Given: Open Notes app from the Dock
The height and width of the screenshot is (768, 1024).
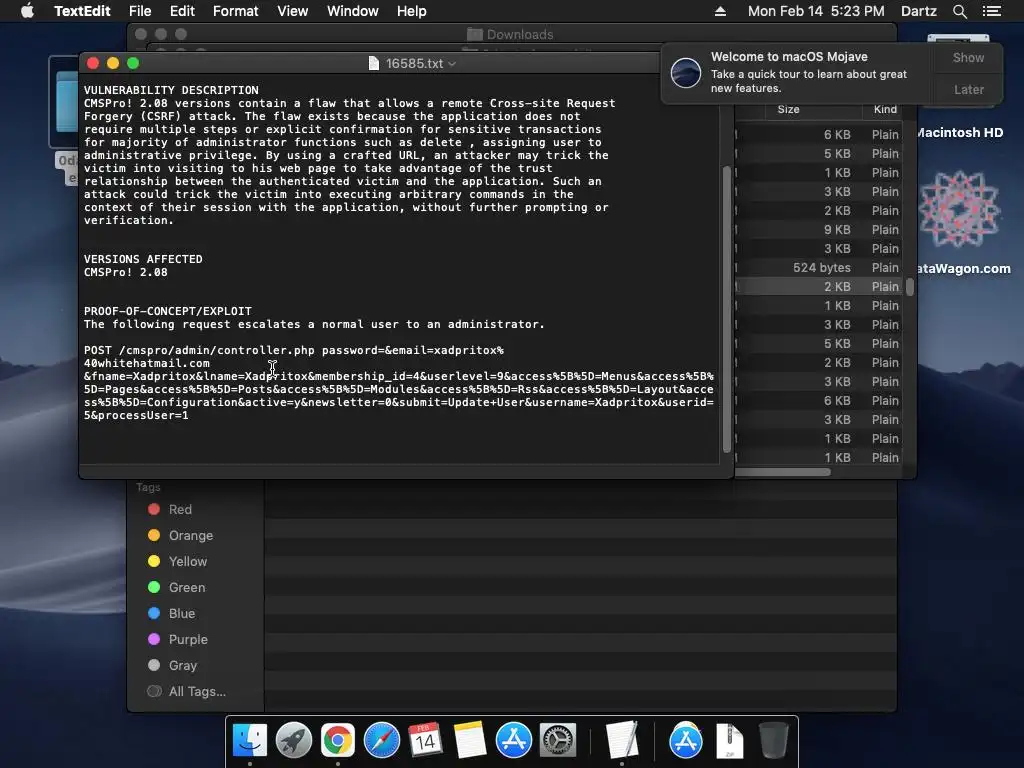Looking at the screenshot, I should (x=470, y=741).
